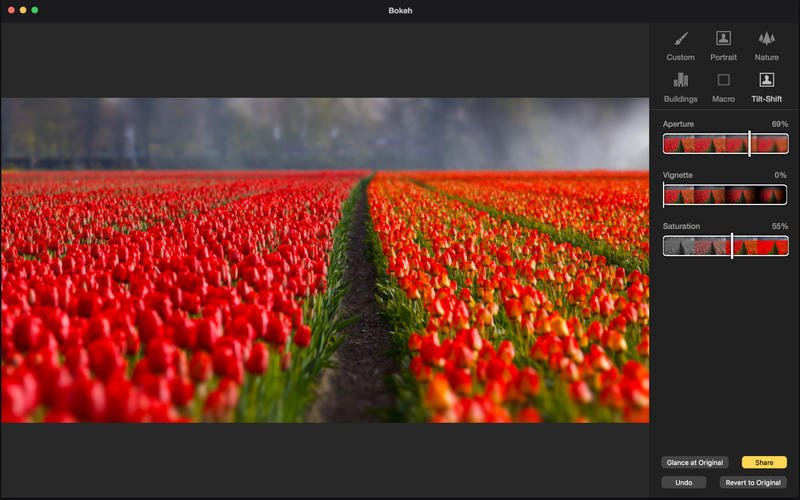Enter full screen with green button
The image size is (800, 500).
pyautogui.click(x=35, y=10)
